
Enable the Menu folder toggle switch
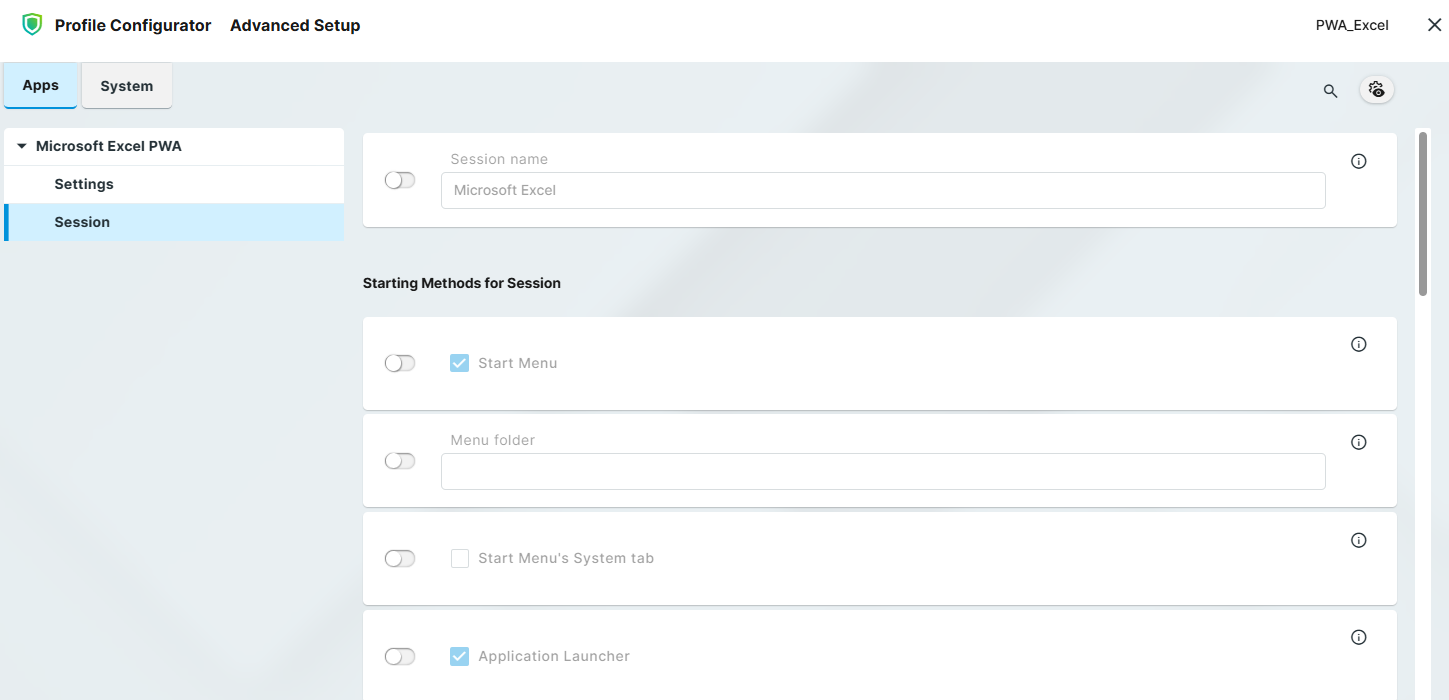click(400, 461)
